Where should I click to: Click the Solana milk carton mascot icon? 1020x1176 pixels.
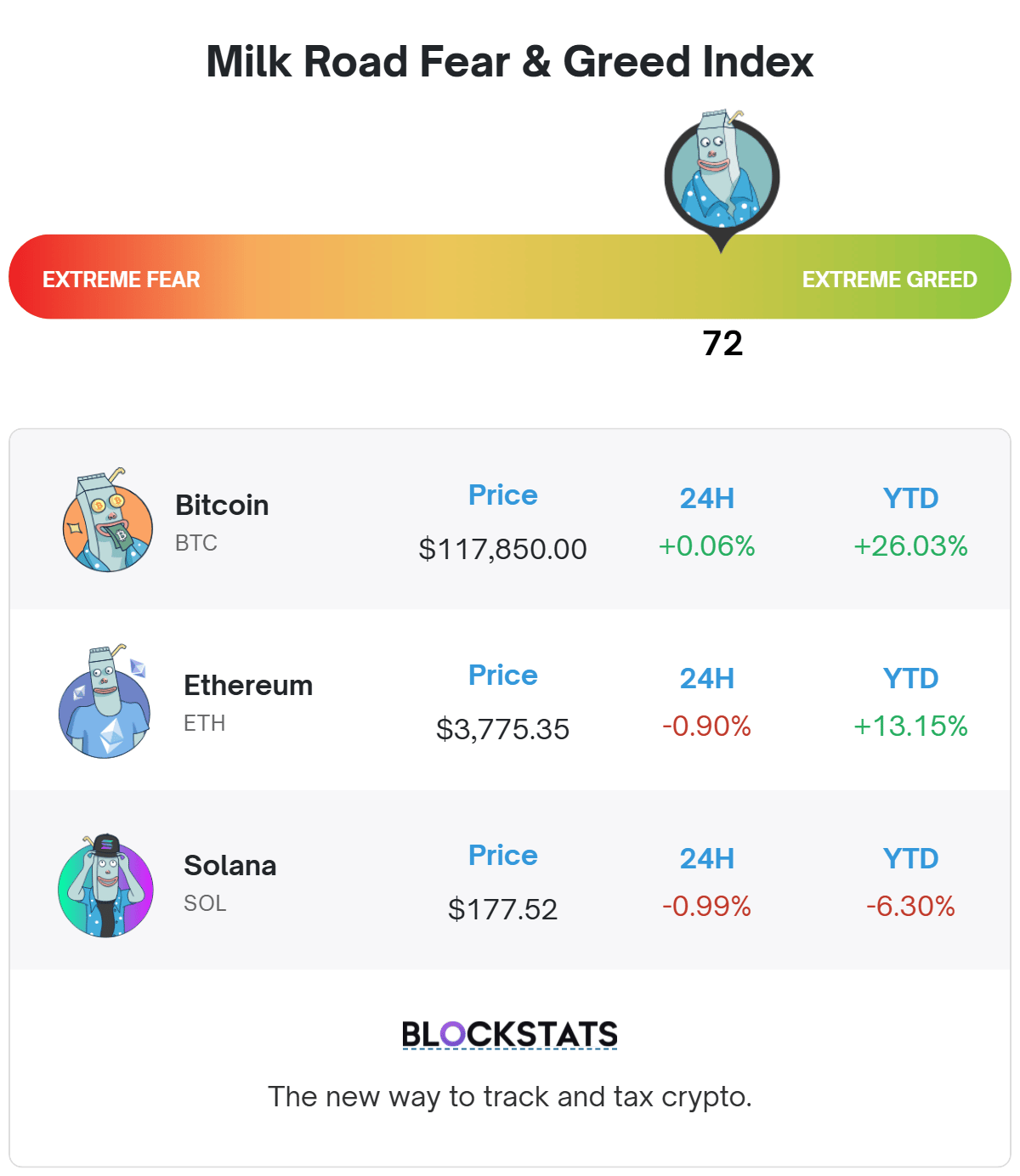[105, 885]
